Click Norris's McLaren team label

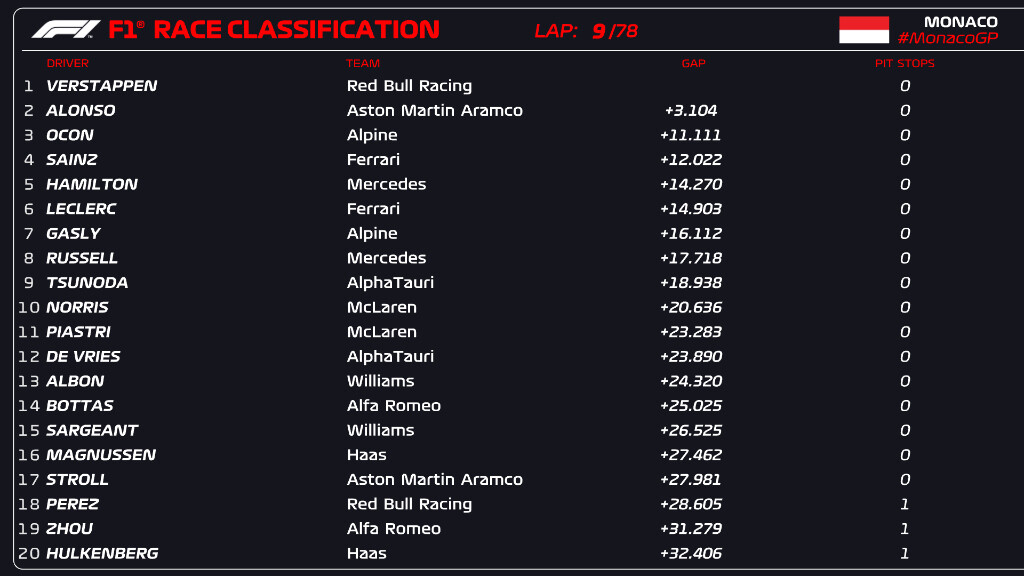381,307
